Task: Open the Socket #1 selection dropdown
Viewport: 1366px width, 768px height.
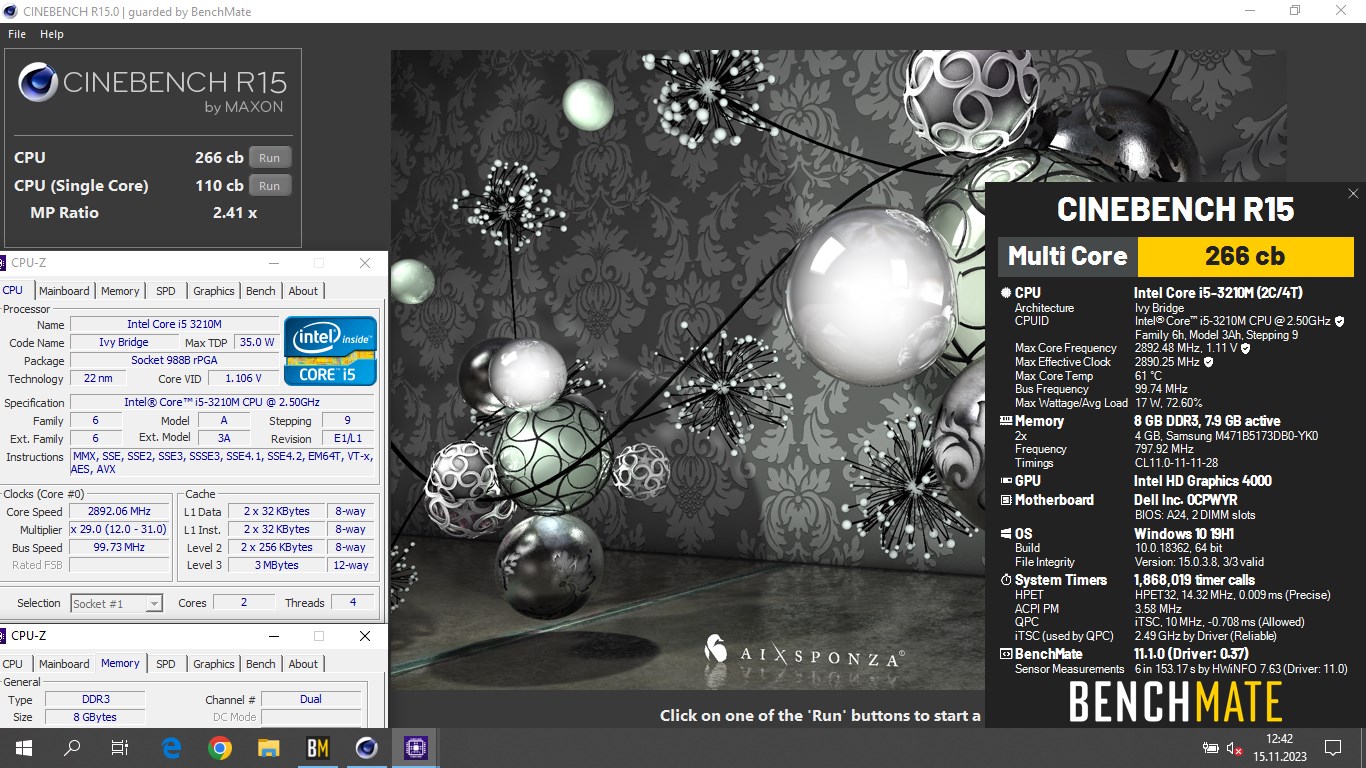Action: point(116,603)
